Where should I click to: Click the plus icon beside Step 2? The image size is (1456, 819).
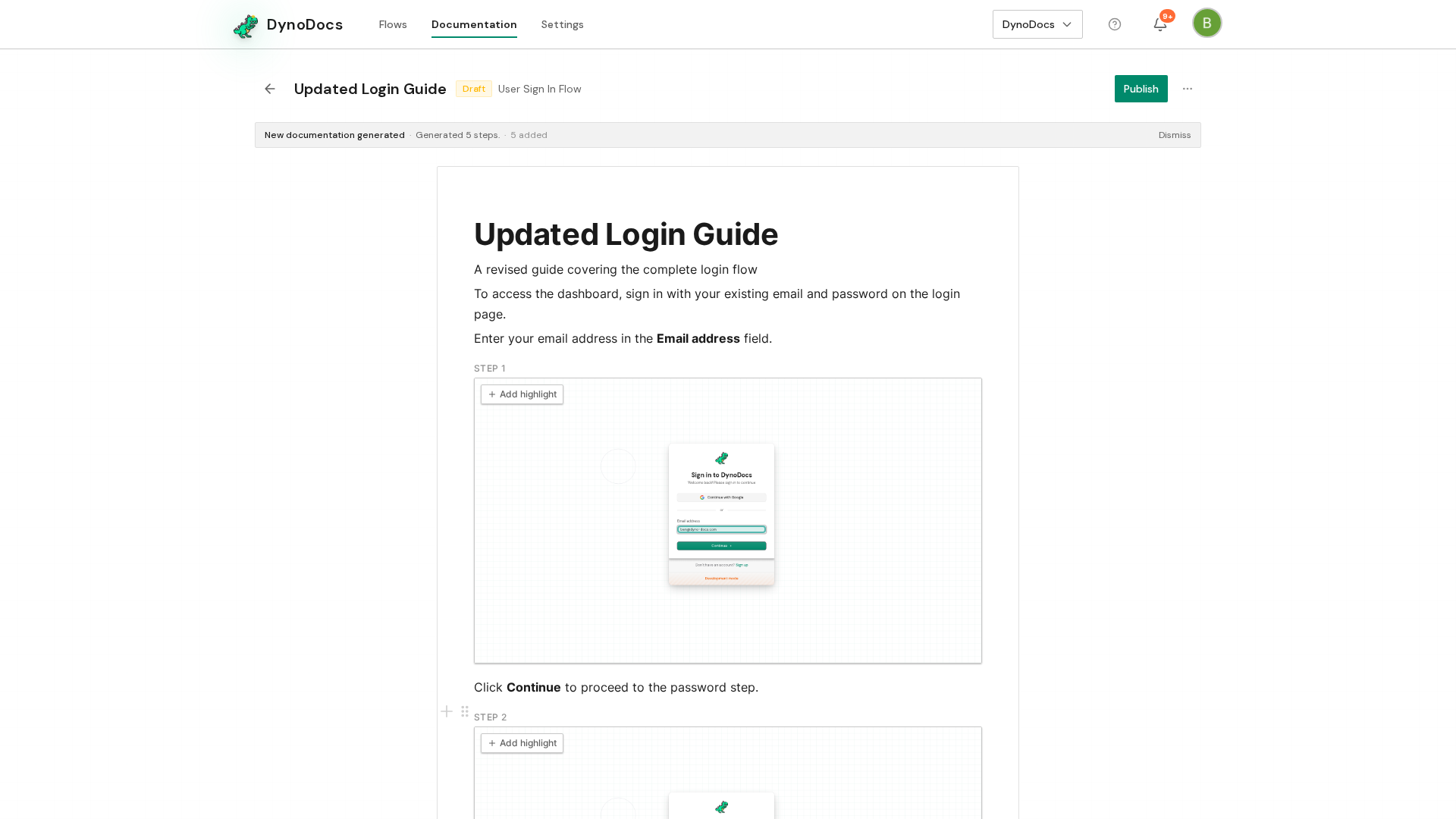coord(447,711)
